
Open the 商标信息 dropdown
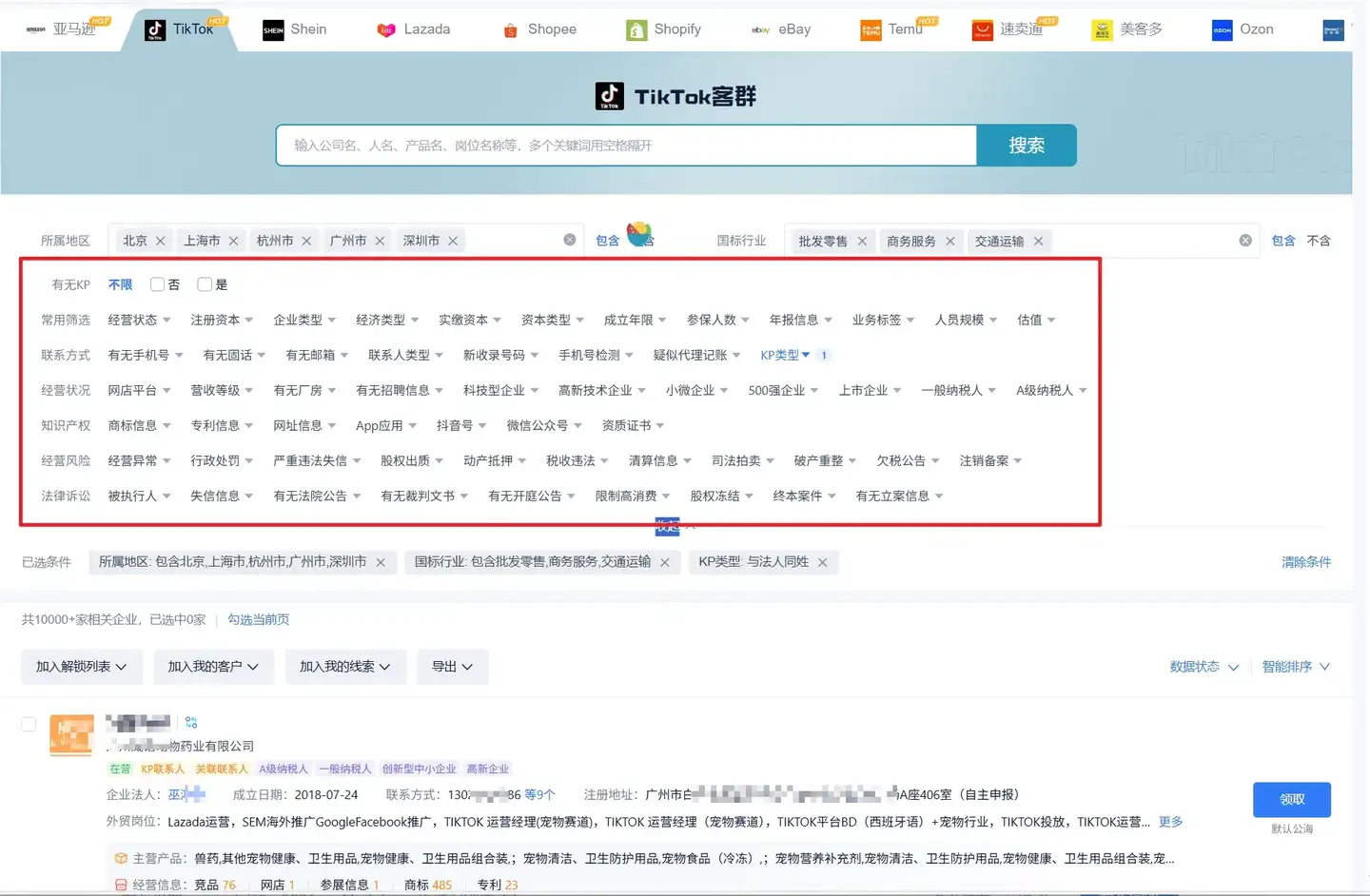coord(139,425)
